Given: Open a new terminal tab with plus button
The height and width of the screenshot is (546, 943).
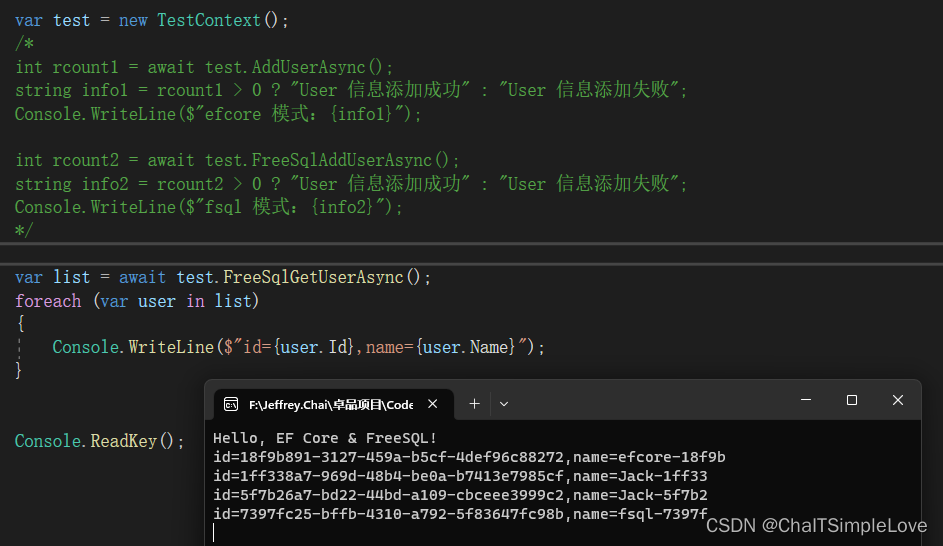Looking at the screenshot, I should pyautogui.click(x=475, y=404).
